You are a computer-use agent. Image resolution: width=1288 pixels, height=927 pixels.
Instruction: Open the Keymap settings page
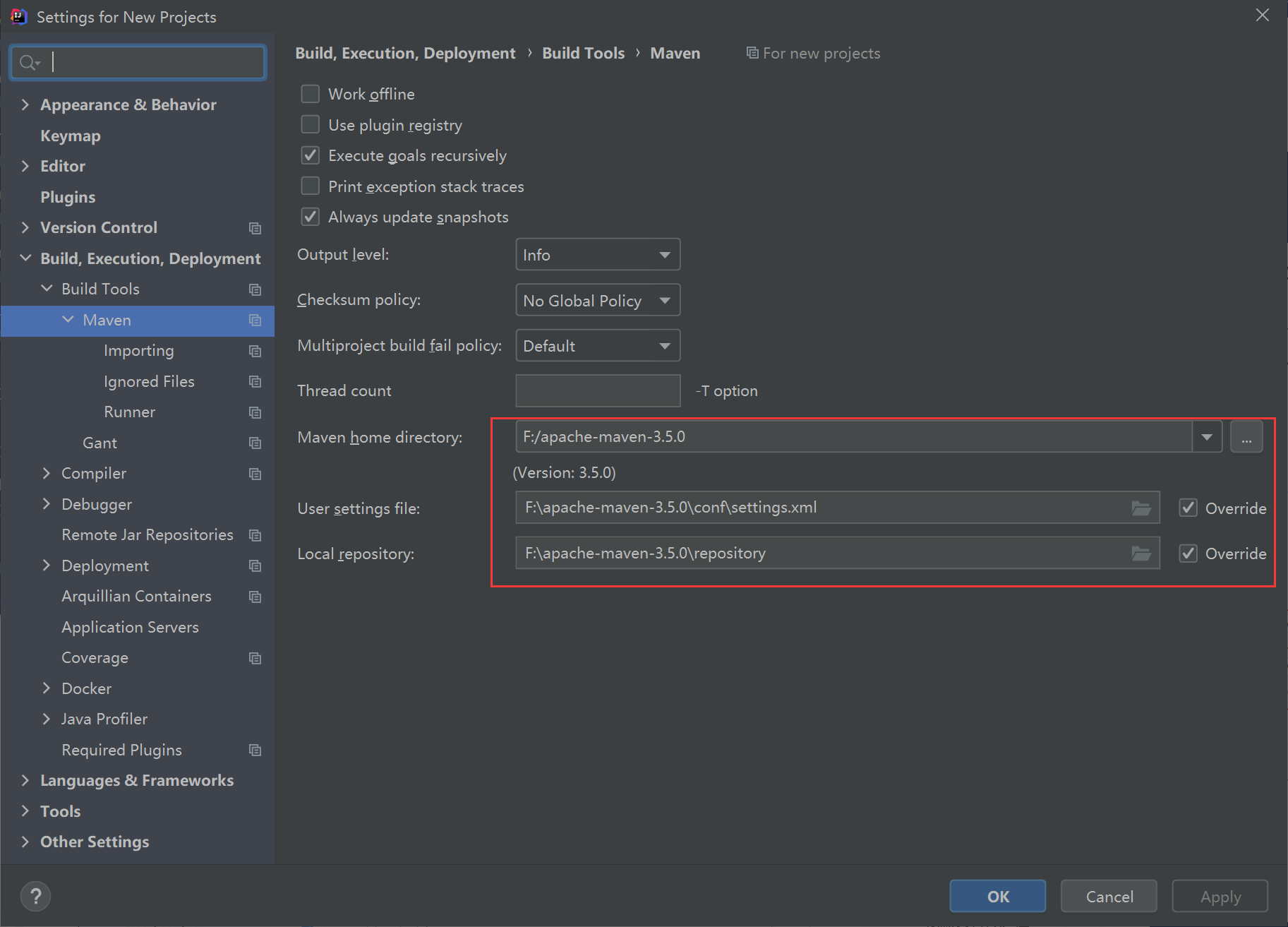point(71,136)
